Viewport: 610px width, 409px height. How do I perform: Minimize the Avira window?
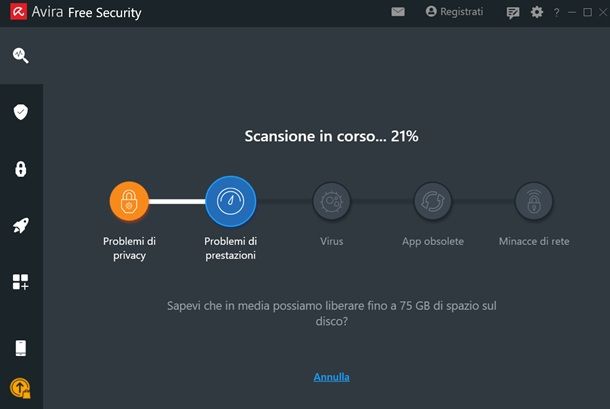coord(572,13)
